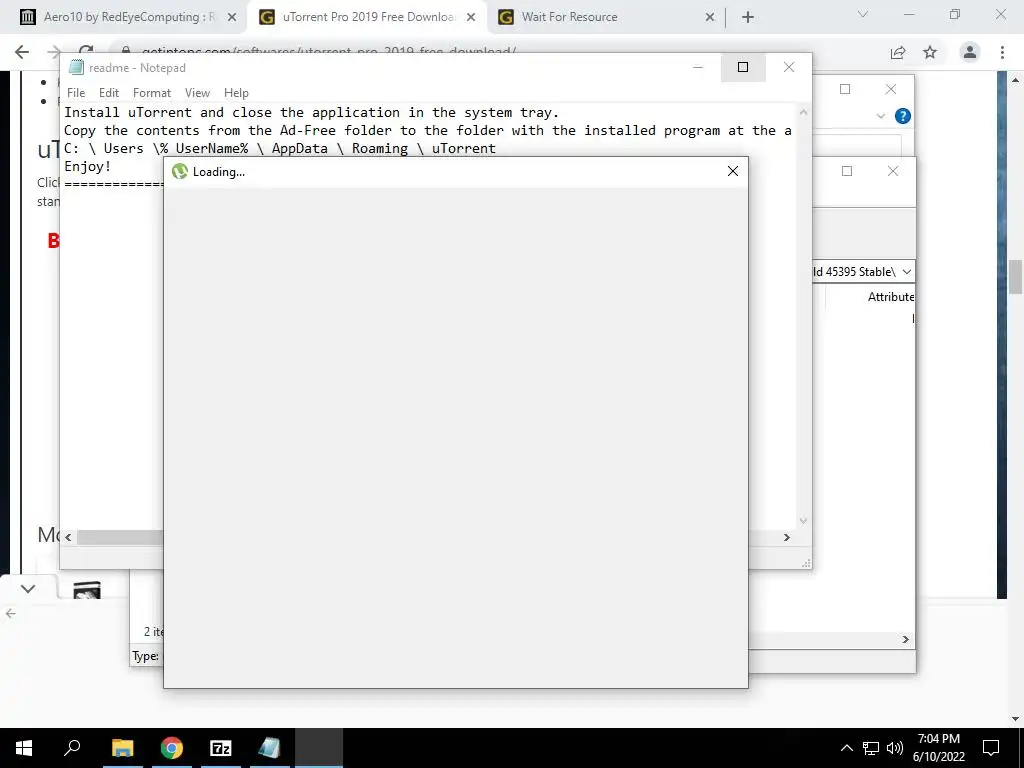This screenshot has height=768, width=1024.
Task: Open the Notepad Format menu
Action: click(152, 93)
